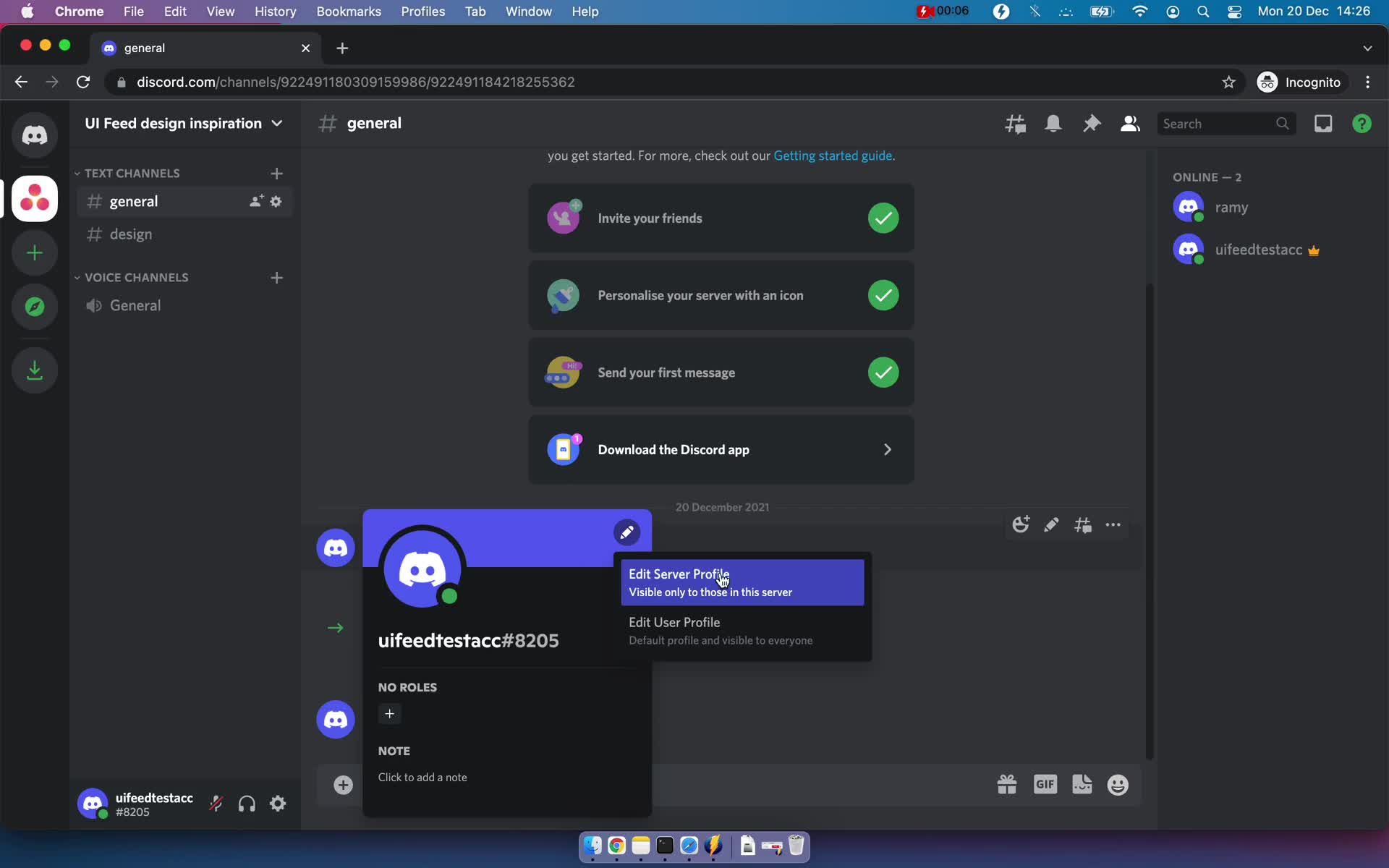This screenshot has height=868, width=1389.
Task: Click the Edit message pencil icon
Action: coord(1051,525)
